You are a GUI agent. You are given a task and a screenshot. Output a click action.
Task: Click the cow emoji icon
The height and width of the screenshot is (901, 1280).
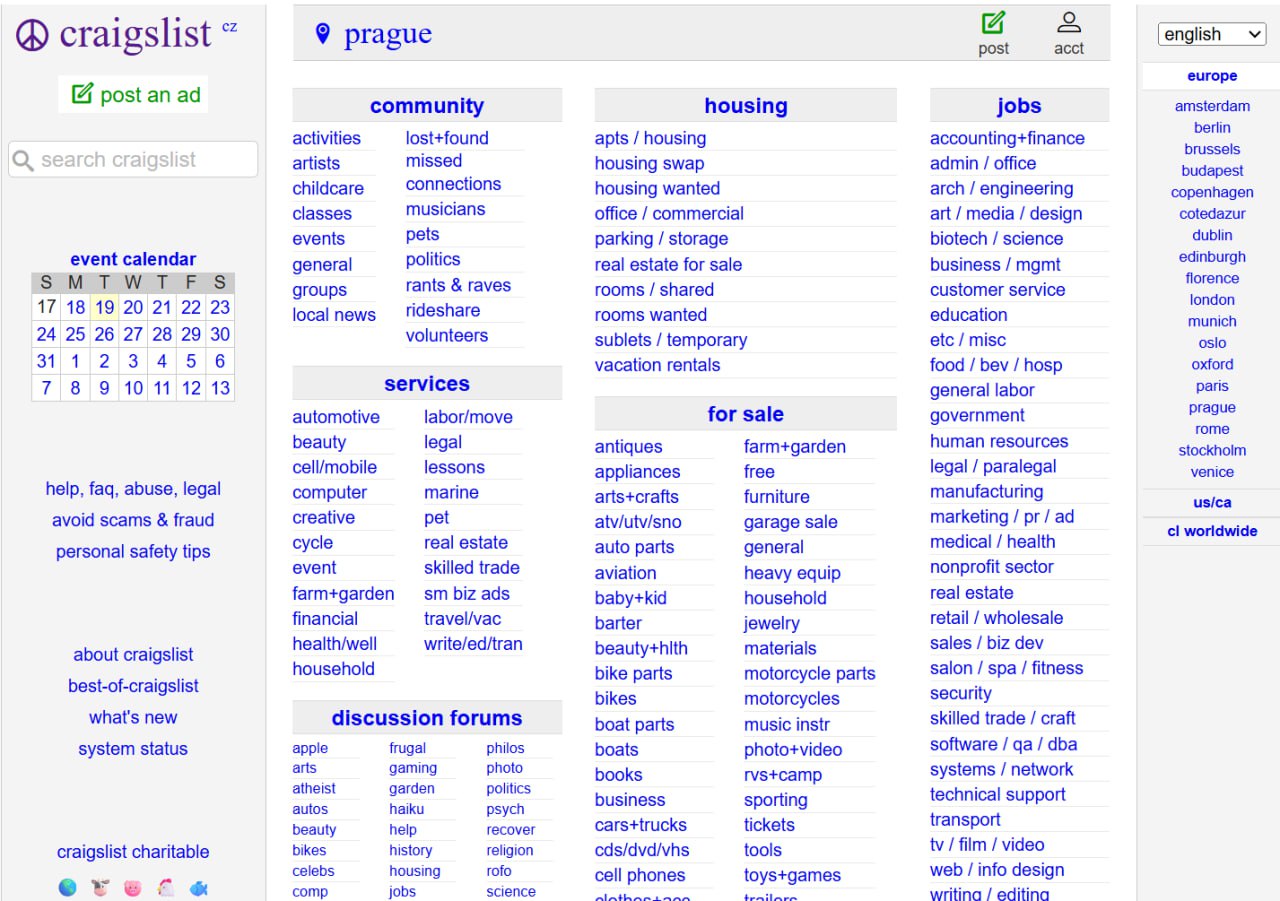[x=100, y=887]
